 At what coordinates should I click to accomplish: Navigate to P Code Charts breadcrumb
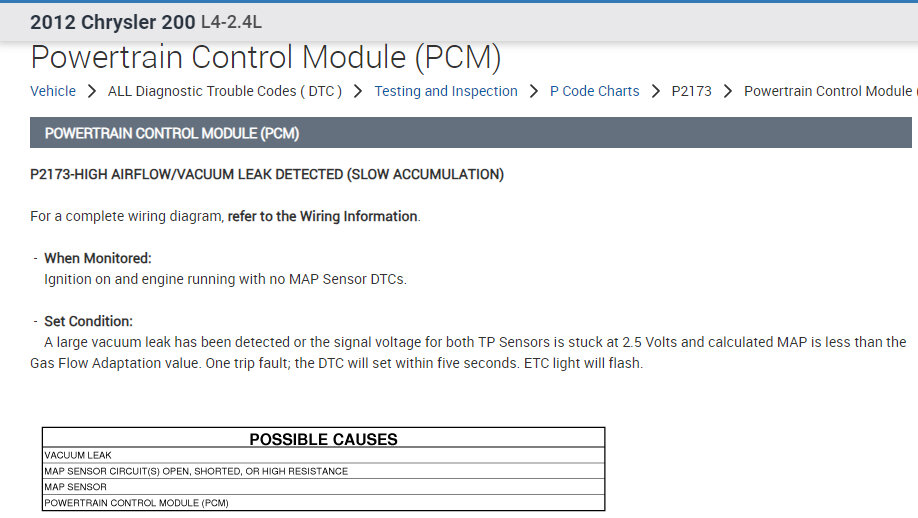click(x=595, y=91)
